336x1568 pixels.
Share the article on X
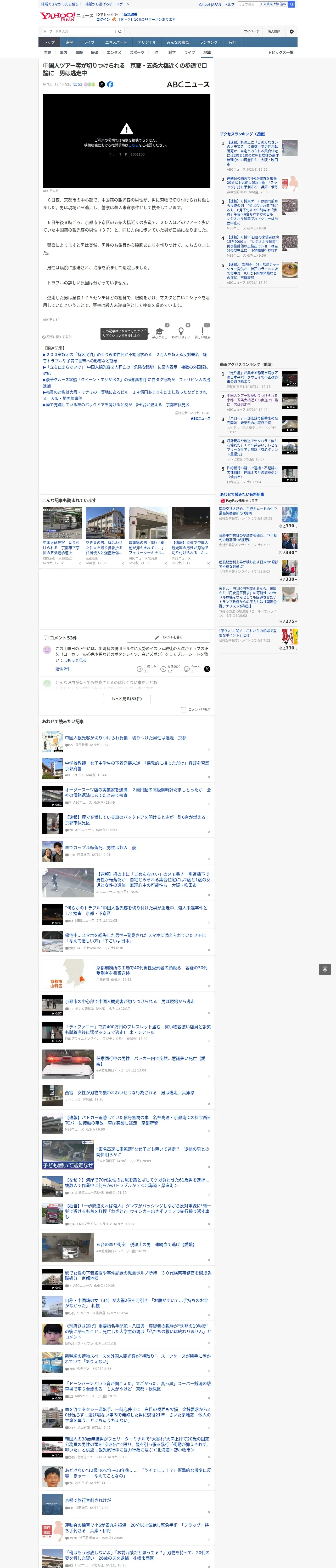(102, 85)
